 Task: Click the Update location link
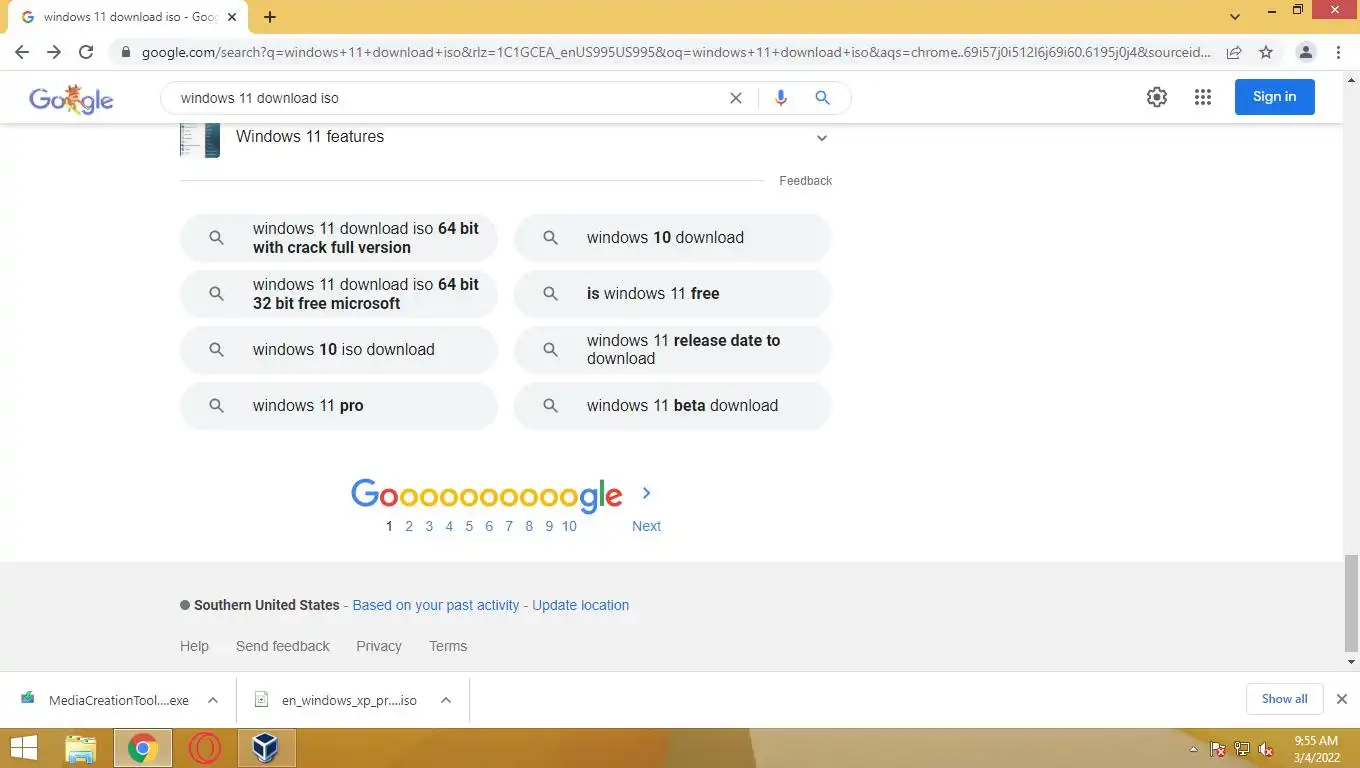(580, 605)
